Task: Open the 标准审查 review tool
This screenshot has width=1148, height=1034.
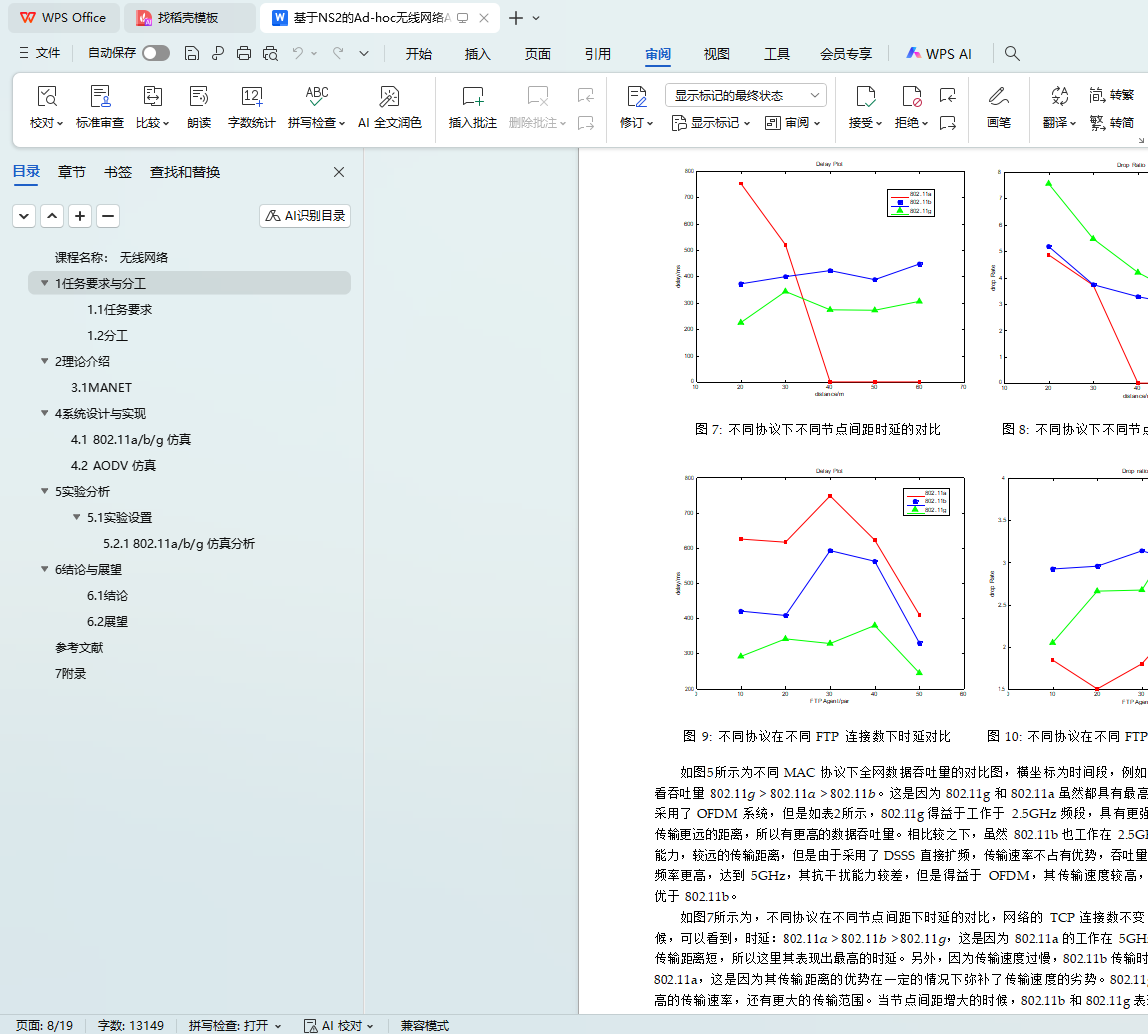Action: (100, 107)
